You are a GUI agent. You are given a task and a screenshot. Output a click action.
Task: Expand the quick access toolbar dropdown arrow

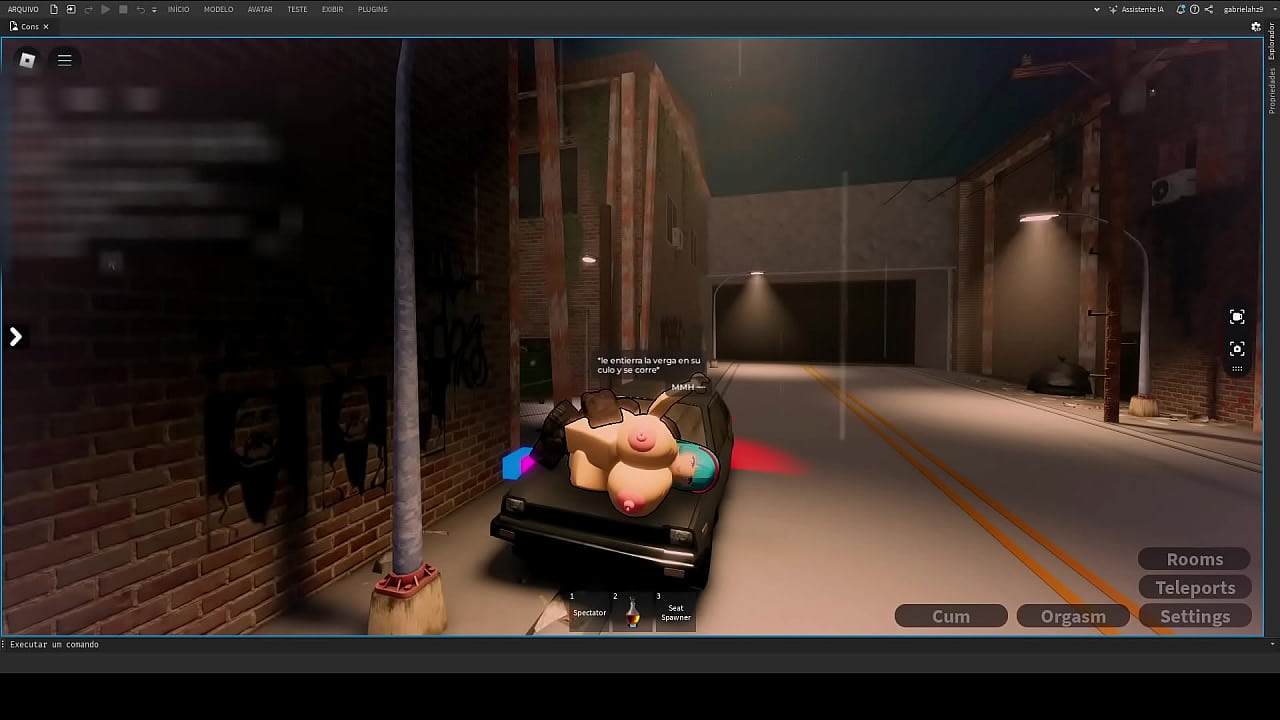tap(154, 10)
